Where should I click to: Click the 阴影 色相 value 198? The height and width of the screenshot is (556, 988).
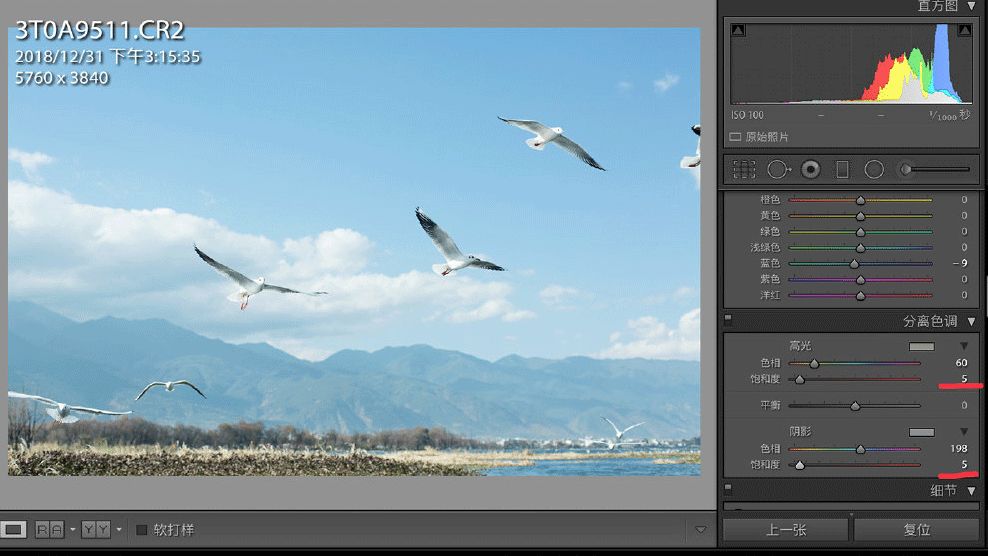(x=958, y=449)
